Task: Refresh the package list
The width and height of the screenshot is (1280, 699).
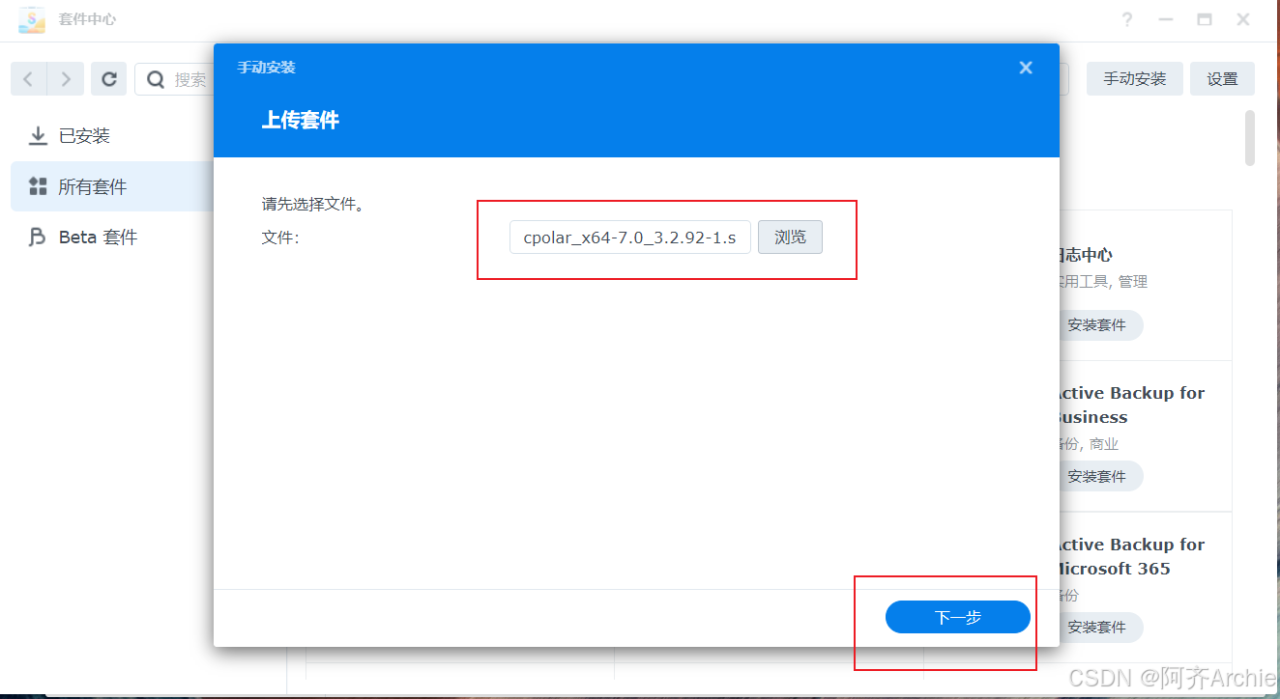Action: [108, 79]
